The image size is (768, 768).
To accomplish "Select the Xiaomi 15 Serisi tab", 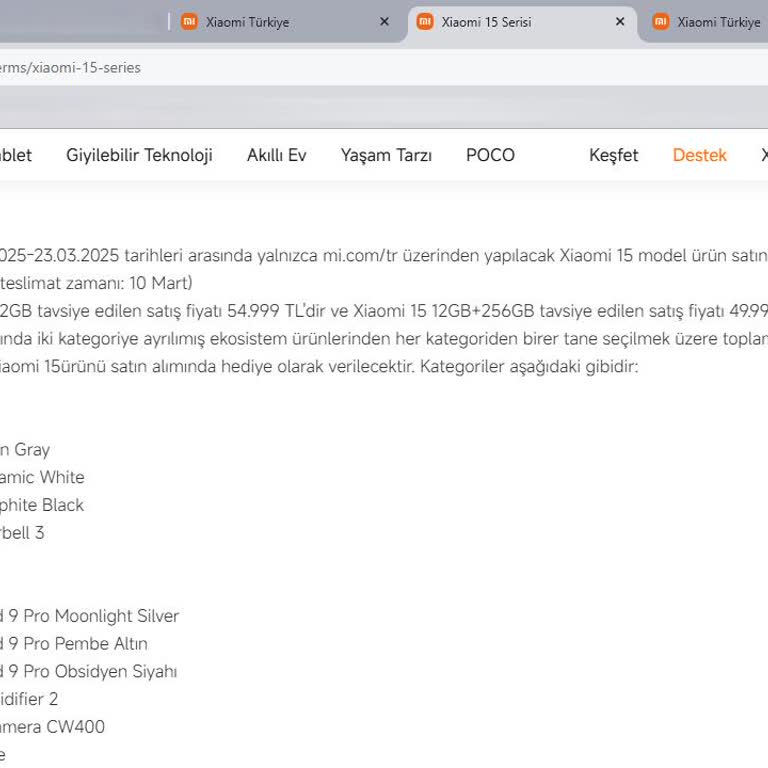I will pos(522,22).
